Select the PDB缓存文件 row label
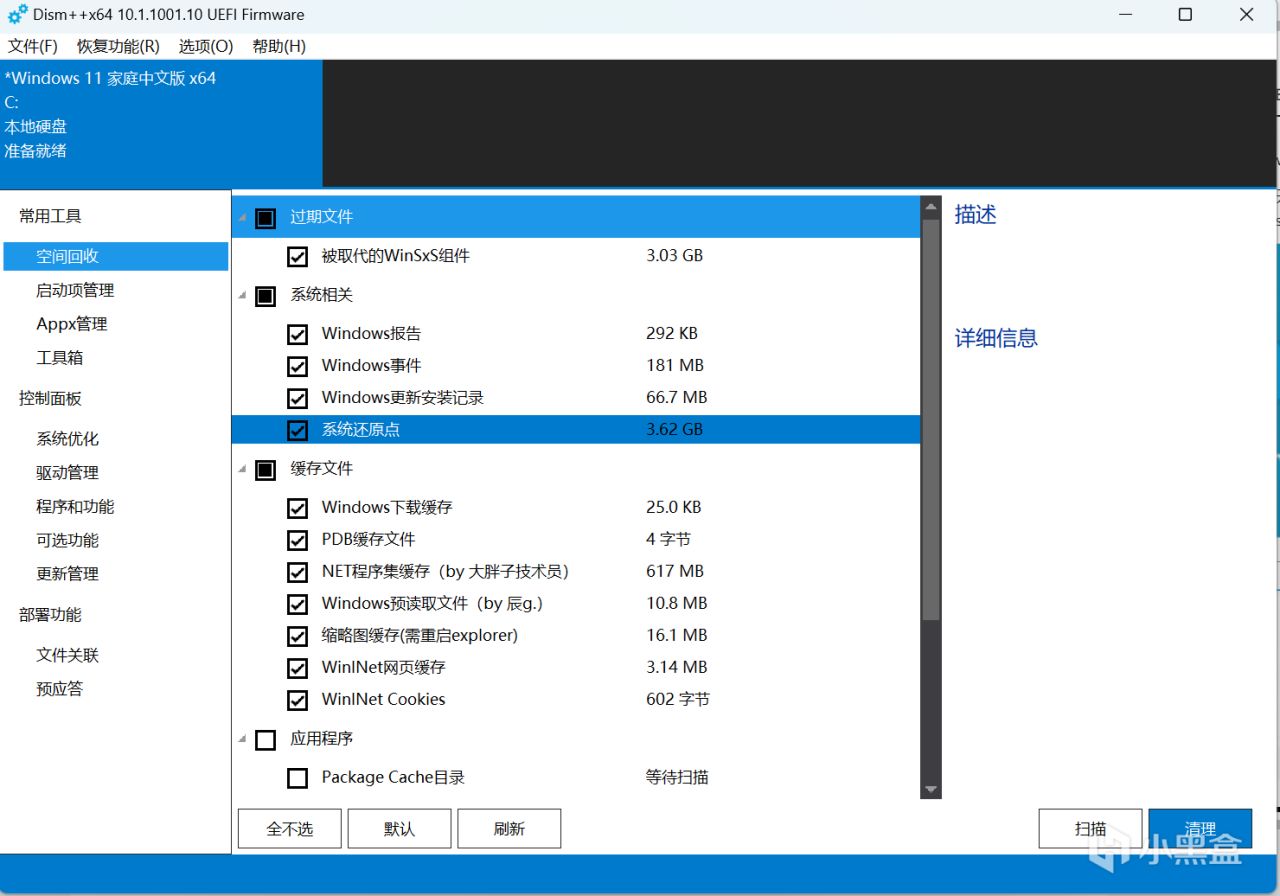Screen dimensions: 1280x896 [x=368, y=539]
